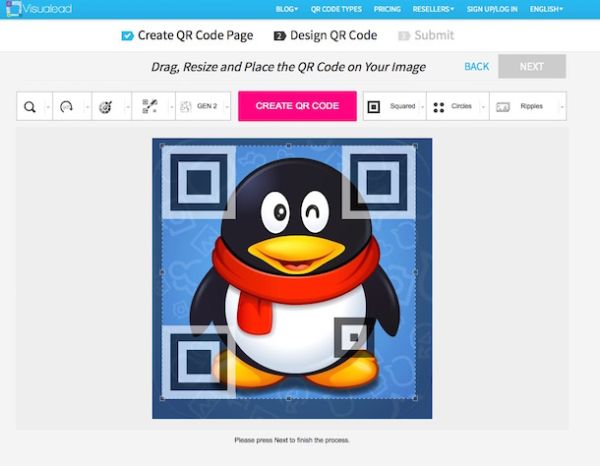Click the Create QR Code Page checkmark
600x466 pixels.
click(127, 36)
